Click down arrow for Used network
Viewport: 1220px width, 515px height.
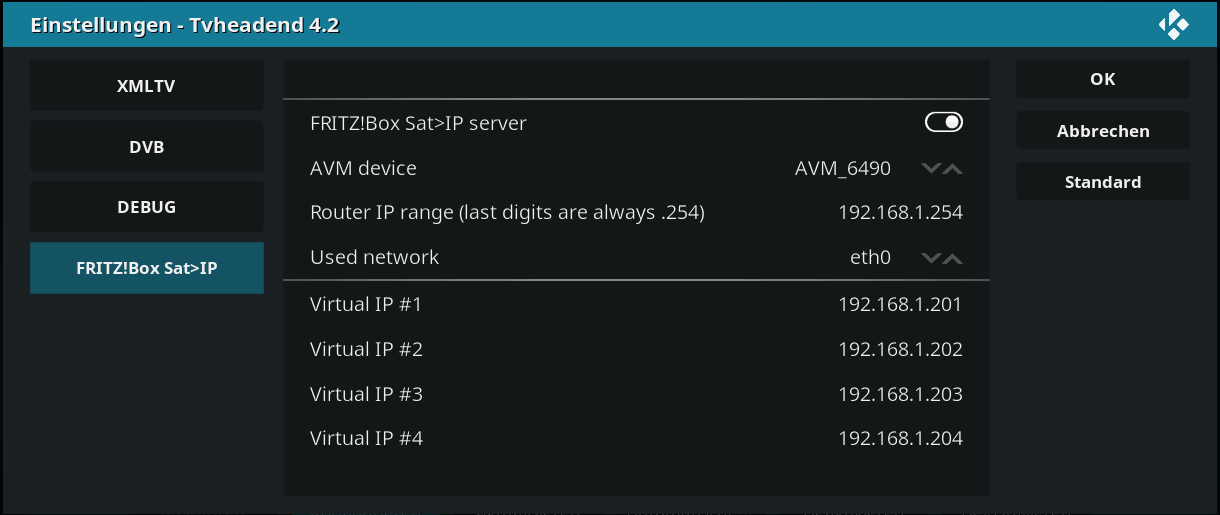click(x=931, y=258)
